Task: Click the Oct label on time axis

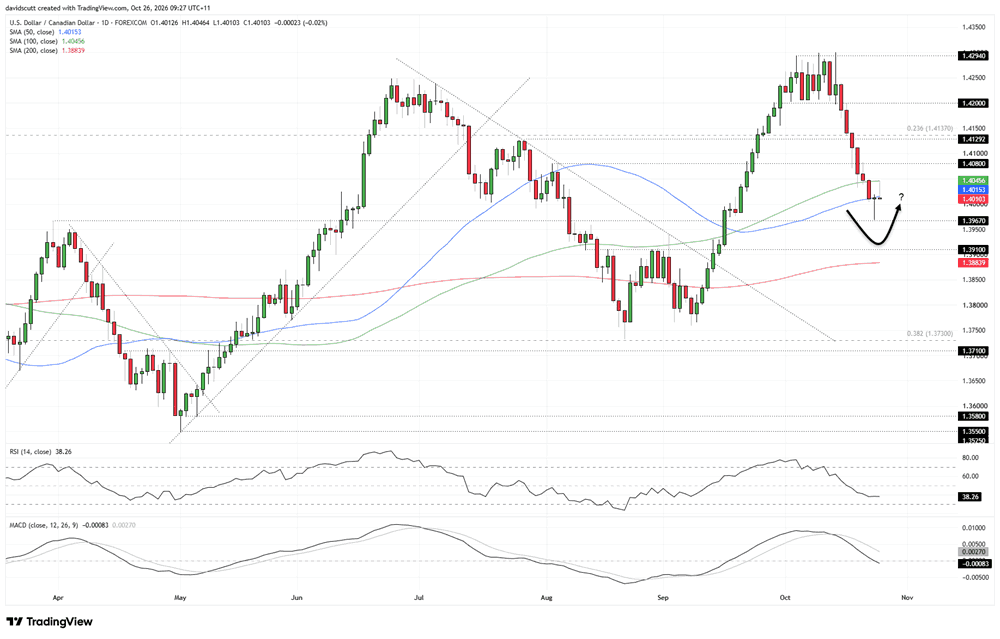Action: [785, 598]
